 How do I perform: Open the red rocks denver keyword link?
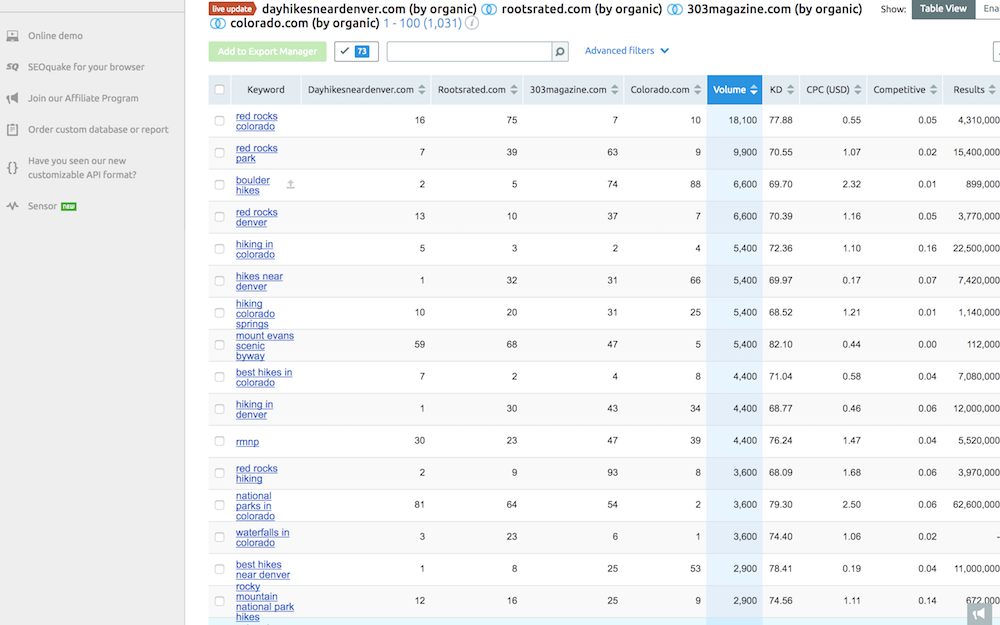256,217
